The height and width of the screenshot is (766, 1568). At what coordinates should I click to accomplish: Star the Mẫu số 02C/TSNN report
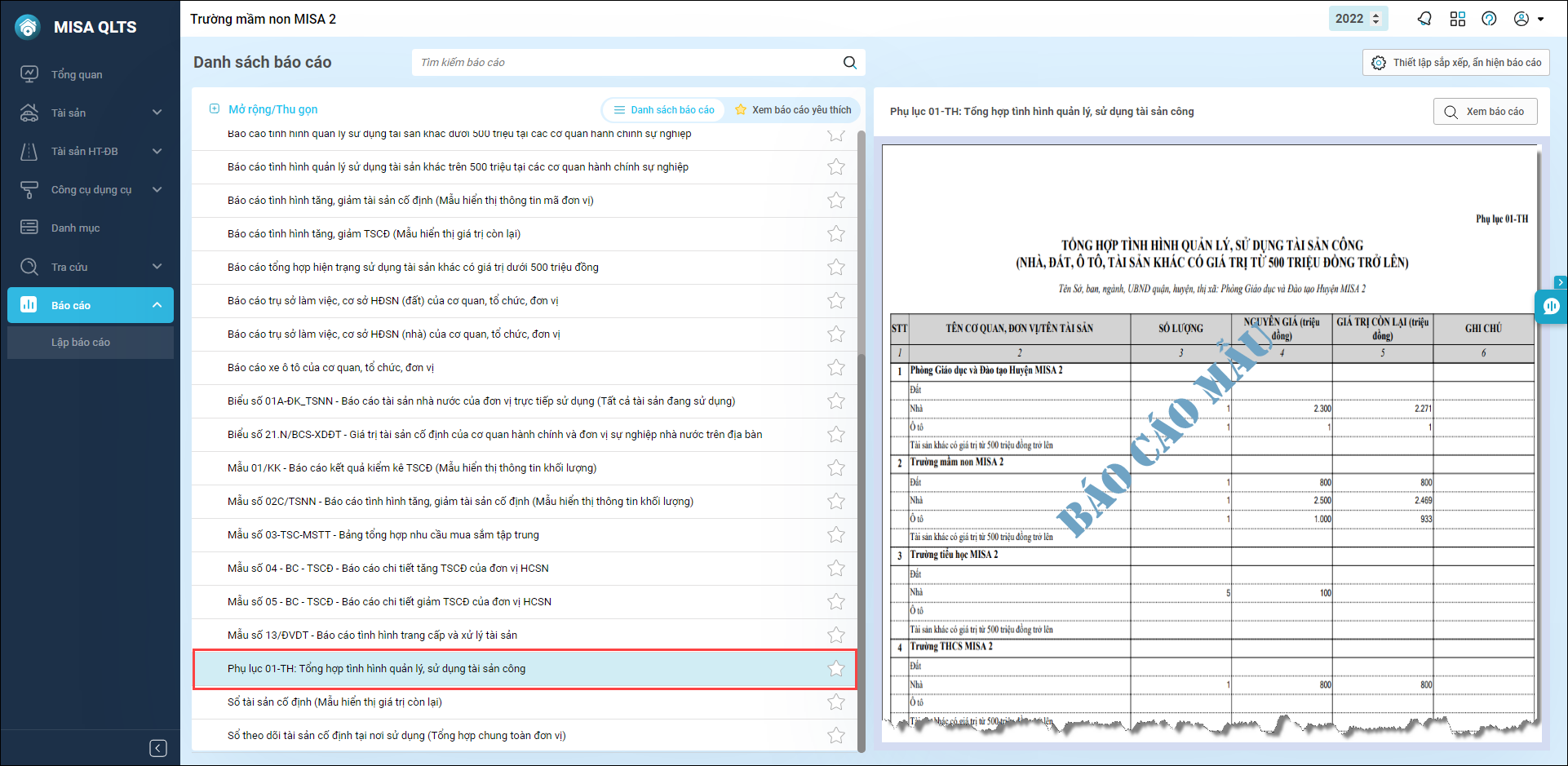pyautogui.click(x=836, y=502)
